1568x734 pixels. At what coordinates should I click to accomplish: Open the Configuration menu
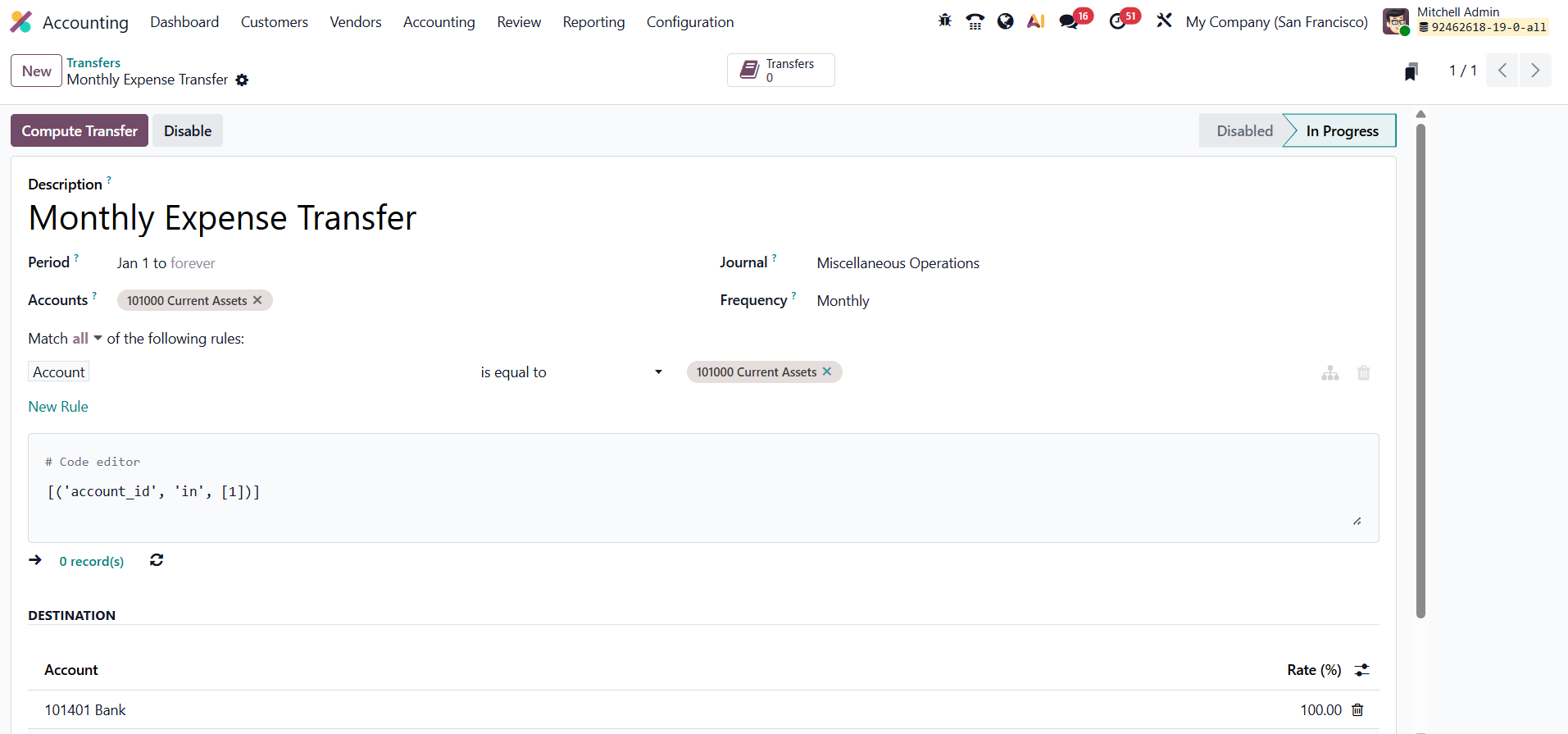(690, 22)
